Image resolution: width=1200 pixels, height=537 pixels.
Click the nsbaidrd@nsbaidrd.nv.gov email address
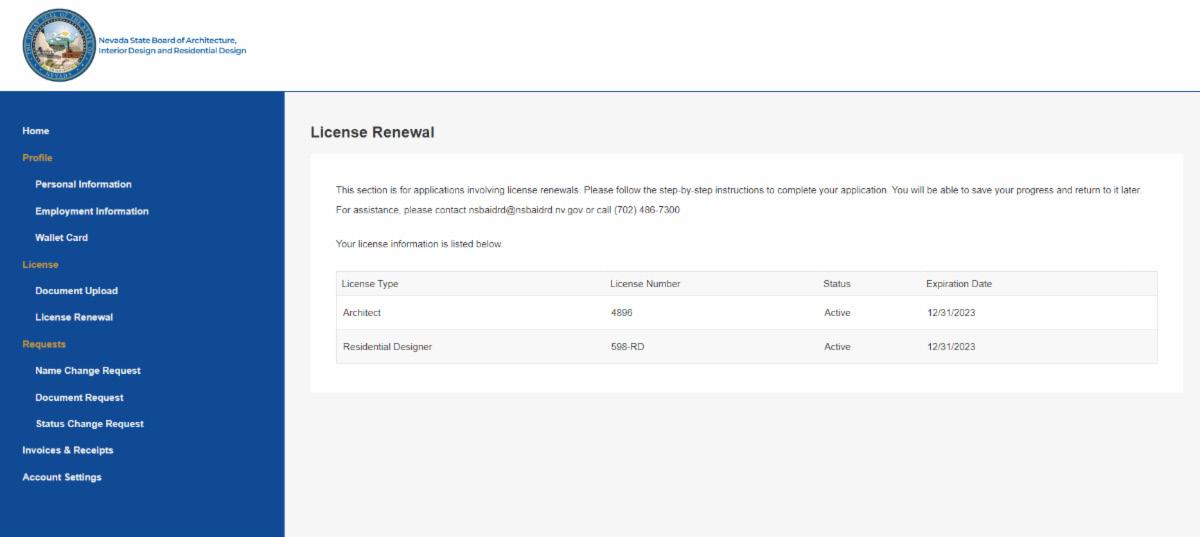pos(526,210)
